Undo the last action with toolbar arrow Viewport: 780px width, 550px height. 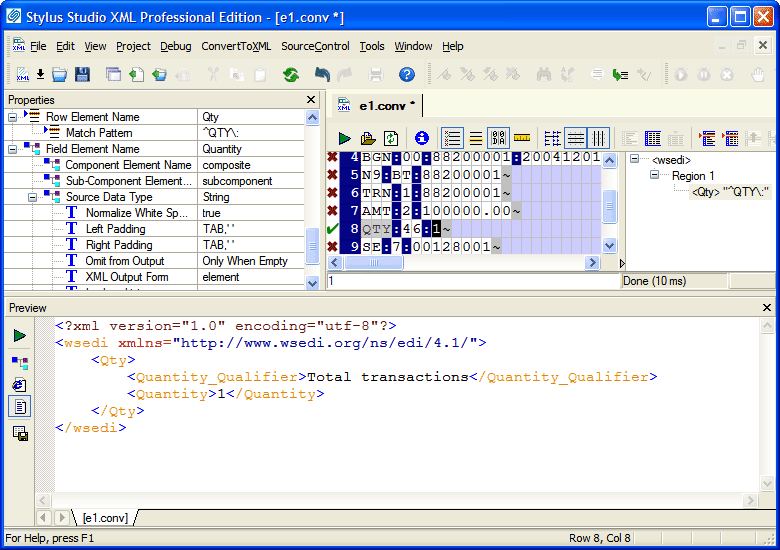click(322, 75)
